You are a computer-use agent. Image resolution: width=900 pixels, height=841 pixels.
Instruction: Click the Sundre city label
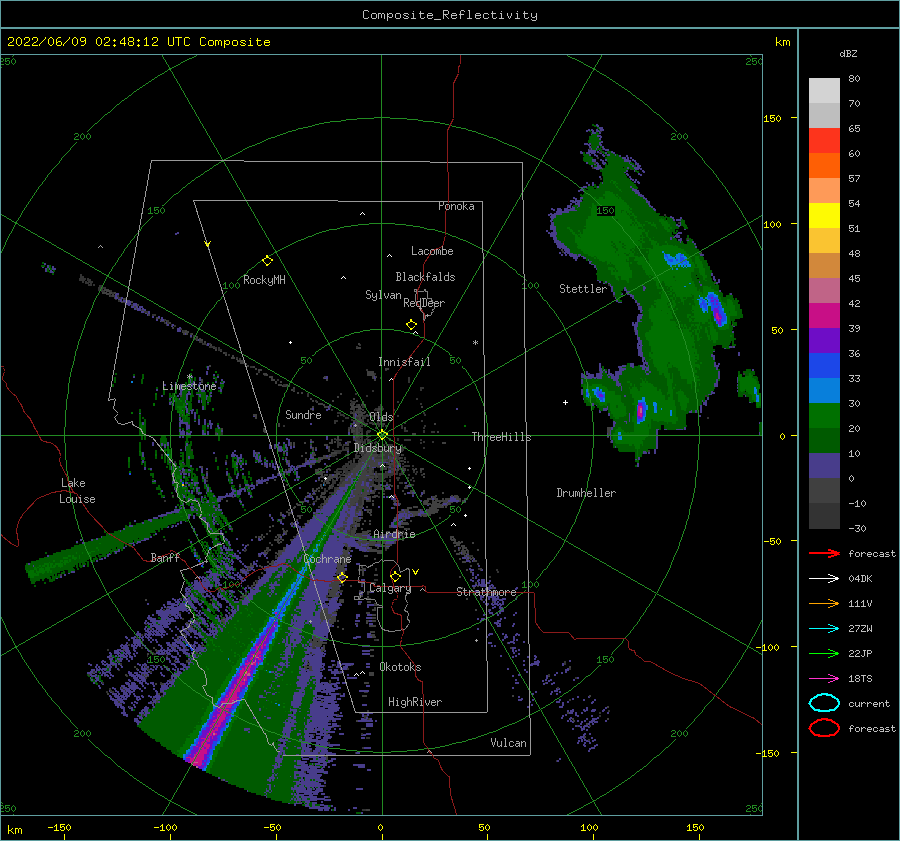click(303, 414)
